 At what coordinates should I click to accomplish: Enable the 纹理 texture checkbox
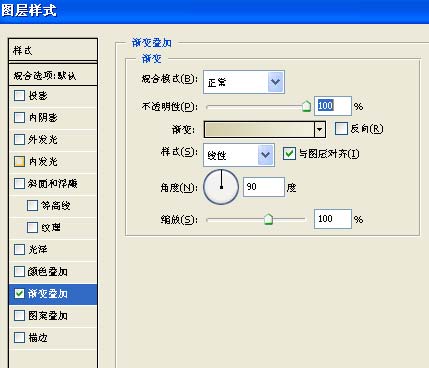pos(32,227)
